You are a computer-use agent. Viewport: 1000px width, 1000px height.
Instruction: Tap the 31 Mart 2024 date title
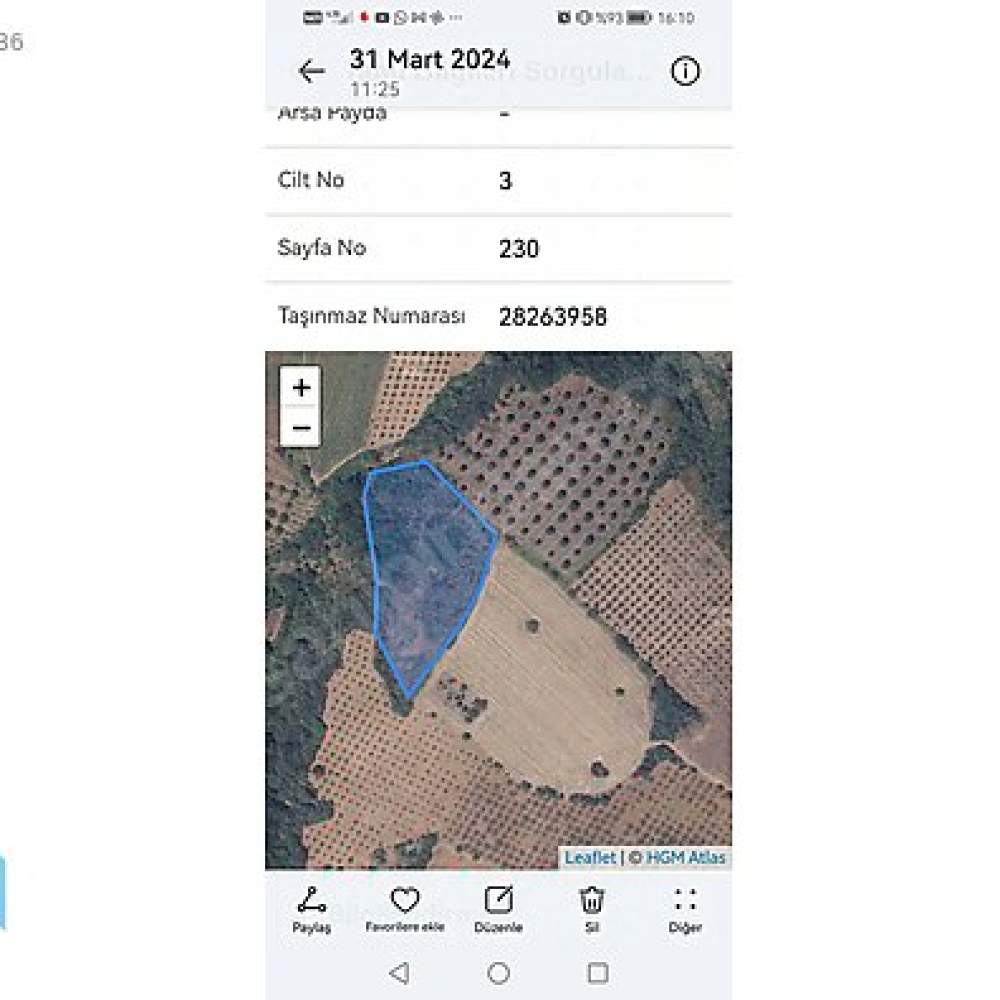coord(430,59)
